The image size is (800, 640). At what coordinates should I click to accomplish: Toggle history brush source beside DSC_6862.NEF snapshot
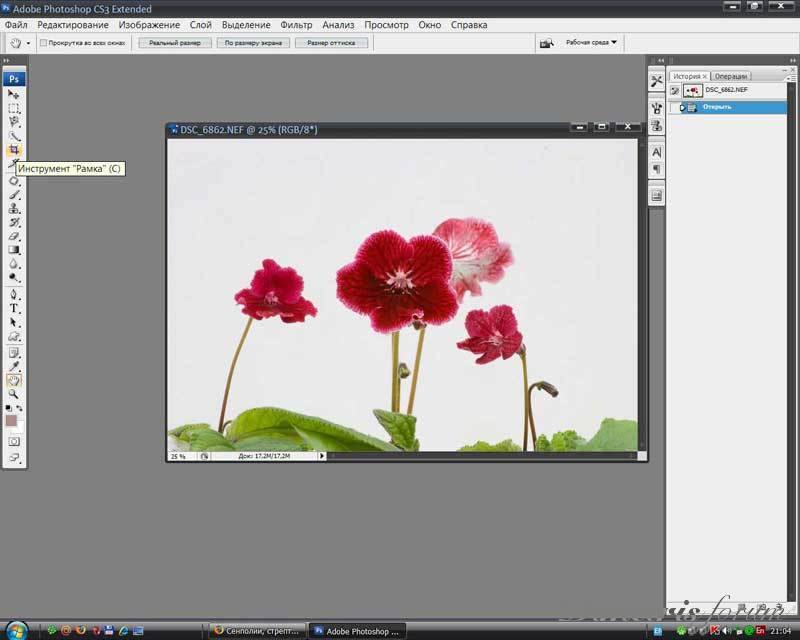coord(675,90)
